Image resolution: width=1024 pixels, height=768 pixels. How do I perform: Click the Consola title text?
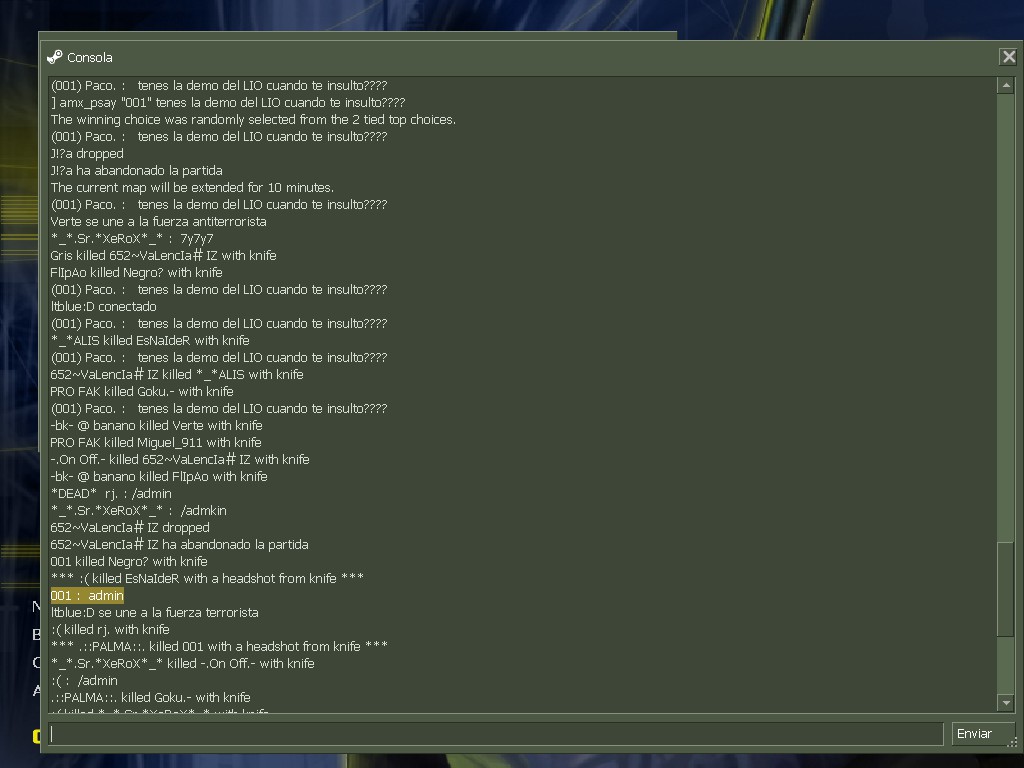pyautogui.click(x=89, y=57)
